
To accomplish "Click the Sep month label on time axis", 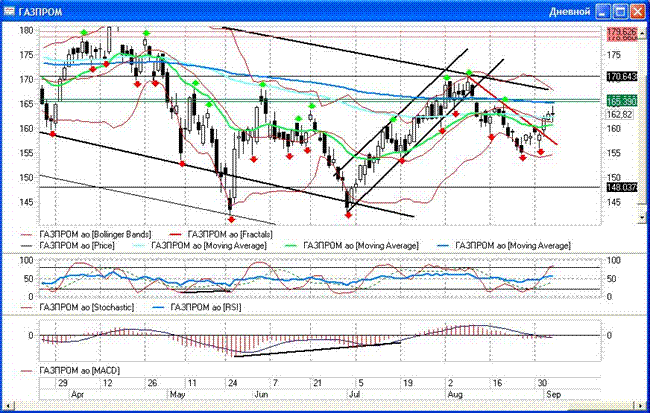I will [553, 394].
